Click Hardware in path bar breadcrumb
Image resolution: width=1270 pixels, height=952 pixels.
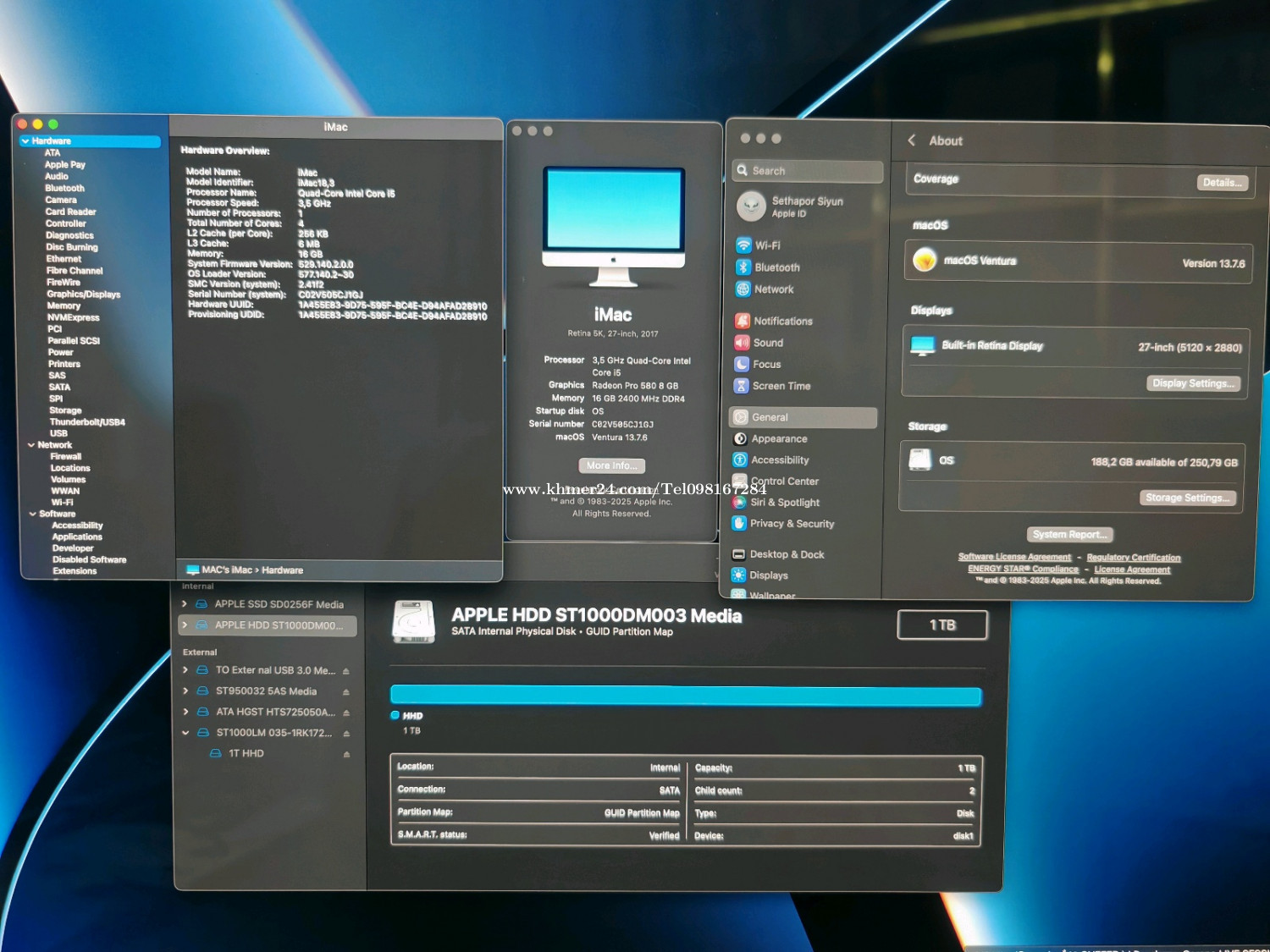pos(282,570)
